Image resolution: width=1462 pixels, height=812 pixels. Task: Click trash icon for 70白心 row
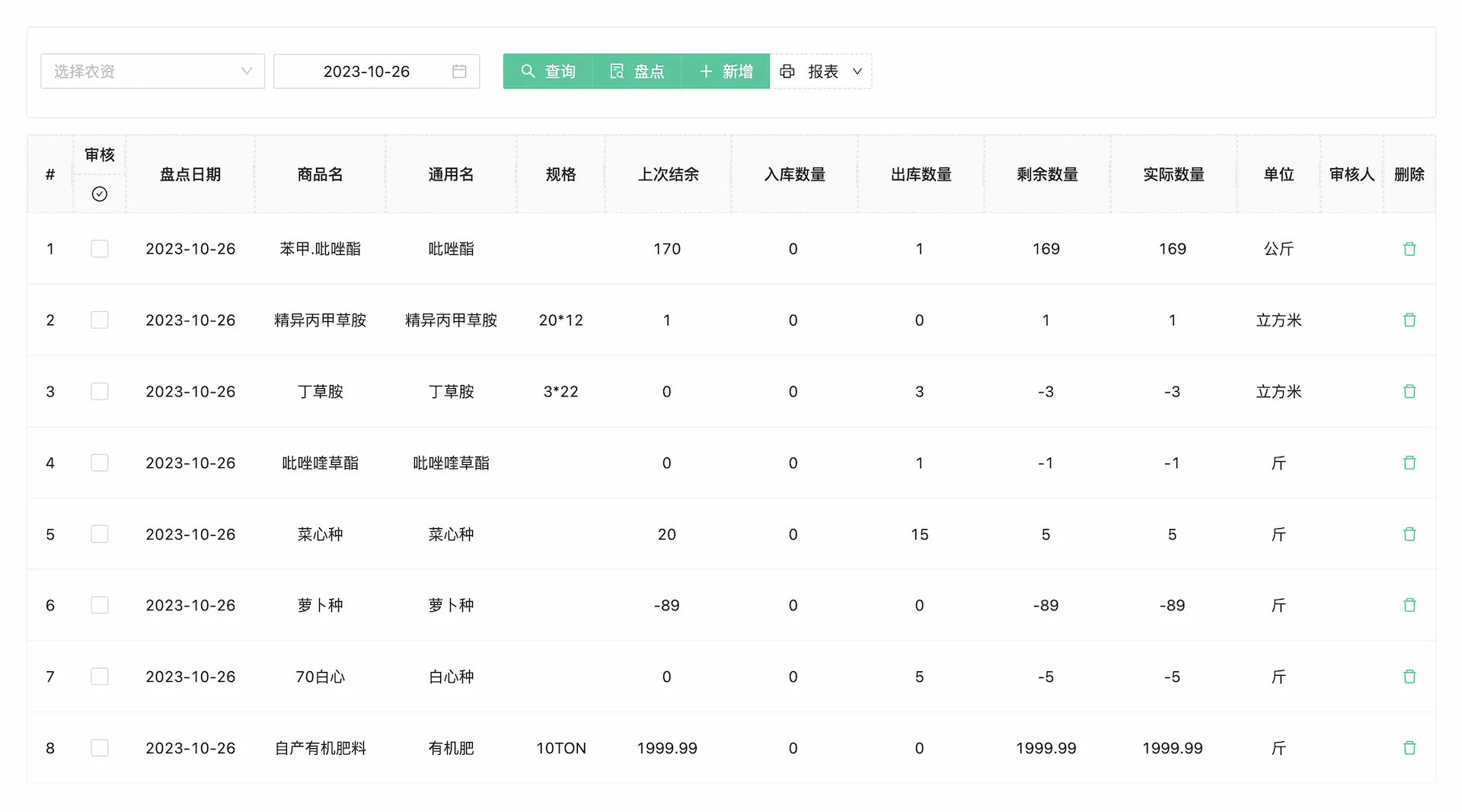point(1409,677)
